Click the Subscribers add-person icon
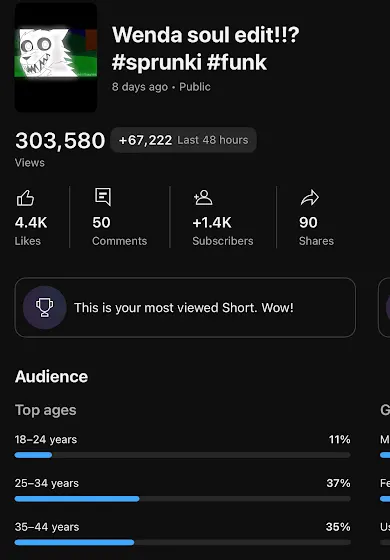This screenshot has width=390, height=560. (x=203, y=198)
